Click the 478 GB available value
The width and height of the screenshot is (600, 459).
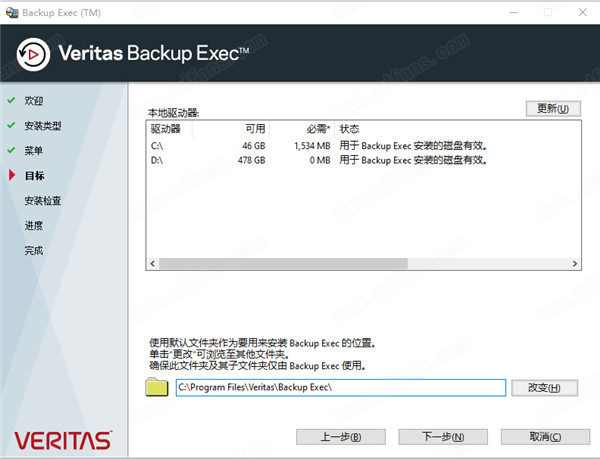point(251,160)
